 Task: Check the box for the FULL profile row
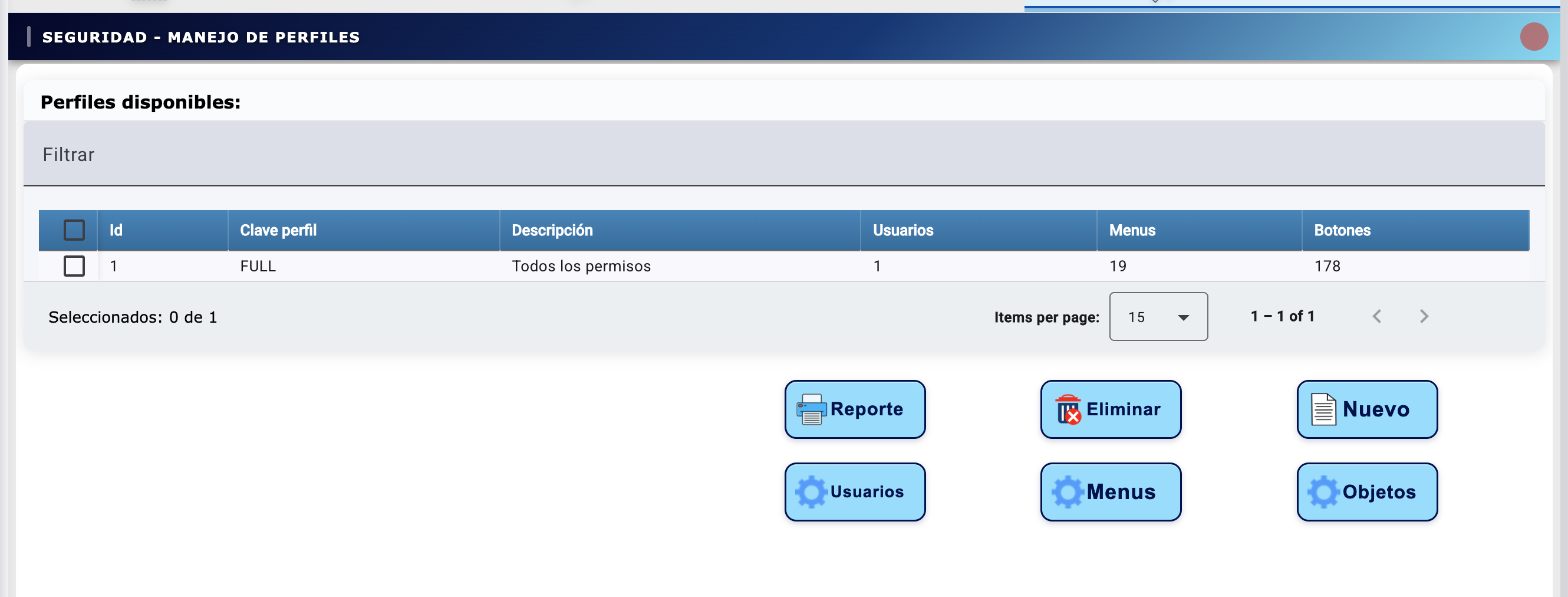[74, 266]
